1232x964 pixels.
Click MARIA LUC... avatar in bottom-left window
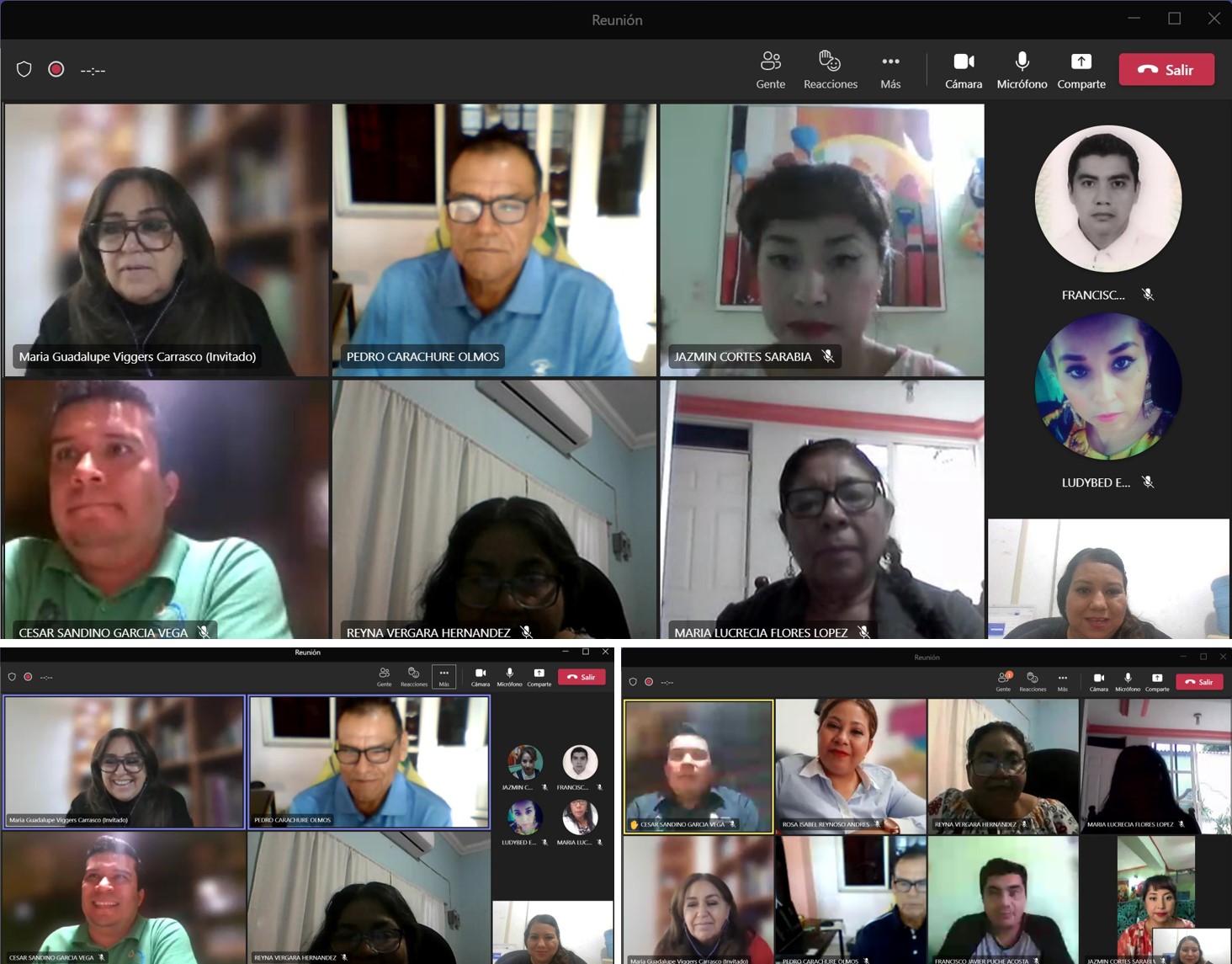(580, 817)
